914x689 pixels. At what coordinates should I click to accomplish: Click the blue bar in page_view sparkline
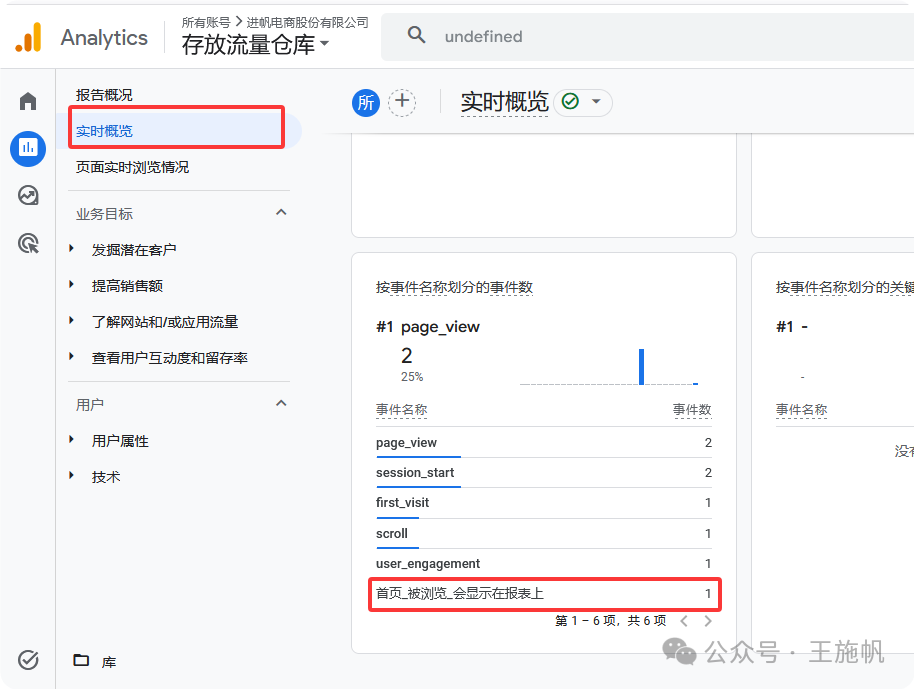point(641,367)
